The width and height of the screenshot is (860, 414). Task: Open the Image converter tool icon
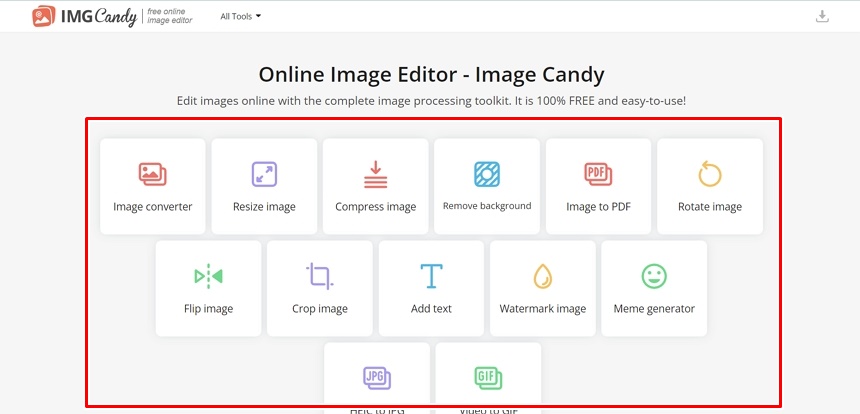pyautogui.click(x=152, y=174)
